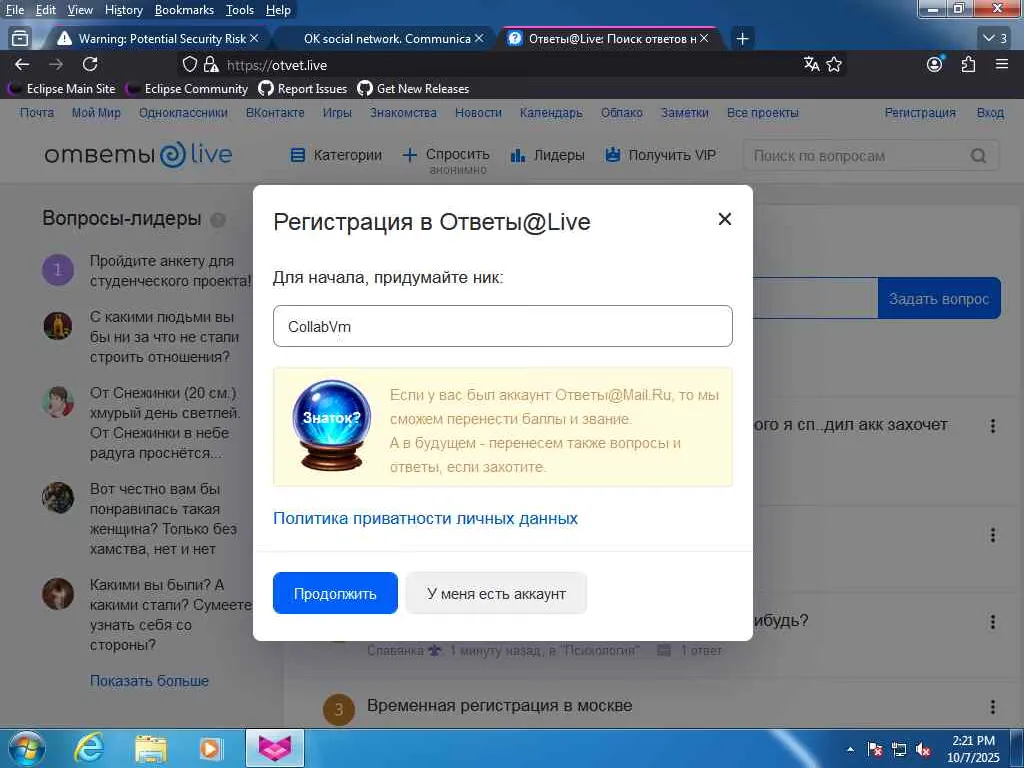Click the Firefox View icon left of tabs
The image size is (1024, 768).
coord(20,39)
